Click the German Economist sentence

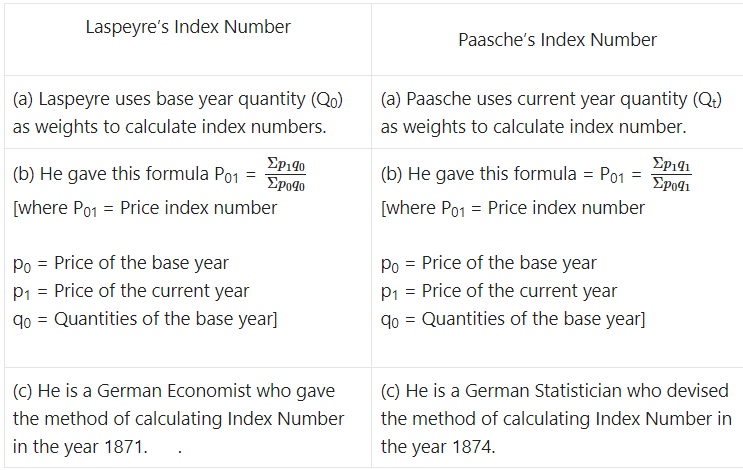pos(178,419)
